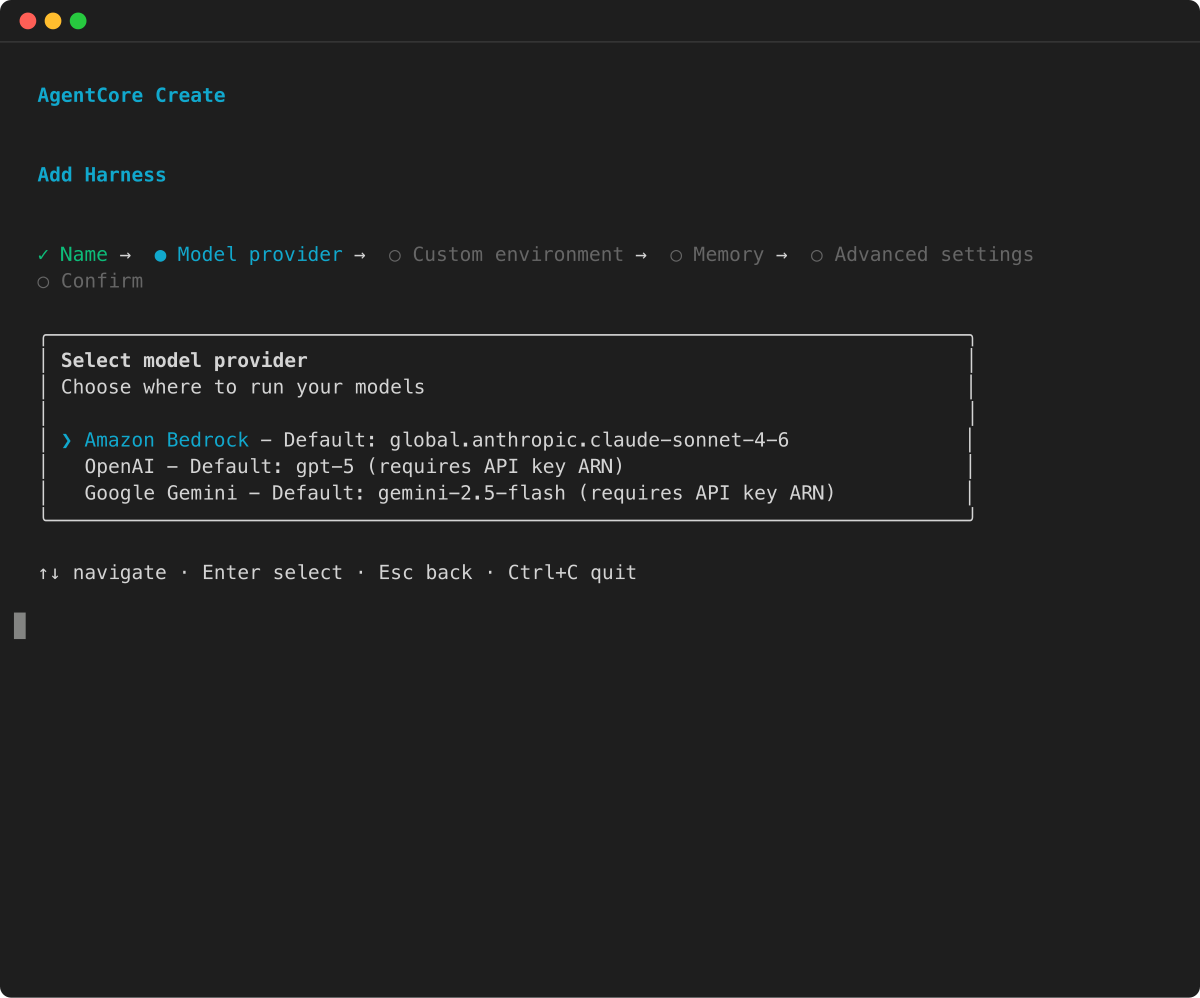Image resolution: width=1200 pixels, height=998 pixels.
Task: Select the OpenAI provider option
Action: coord(354,466)
